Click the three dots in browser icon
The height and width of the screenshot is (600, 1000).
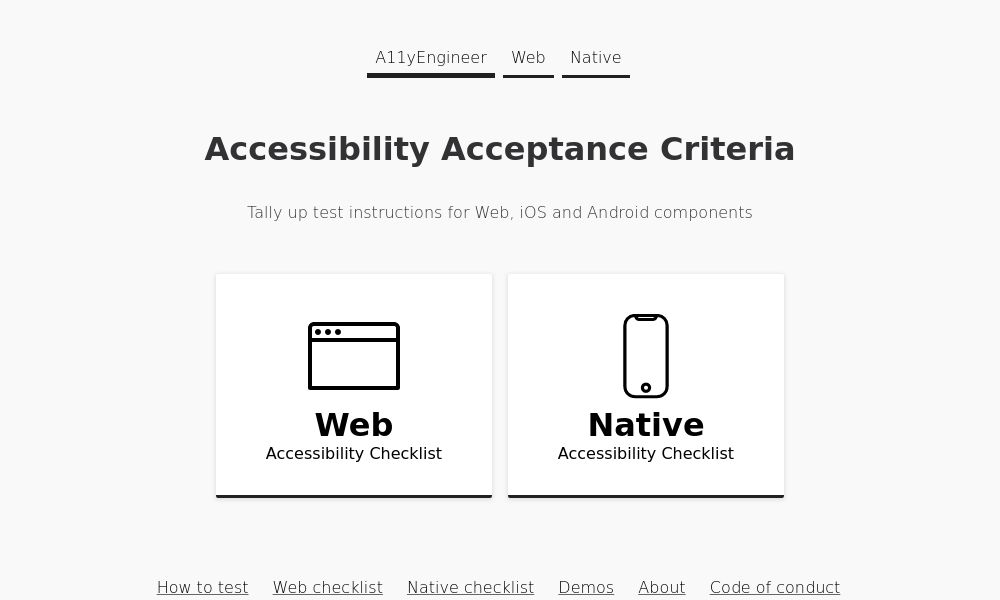(327, 332)
